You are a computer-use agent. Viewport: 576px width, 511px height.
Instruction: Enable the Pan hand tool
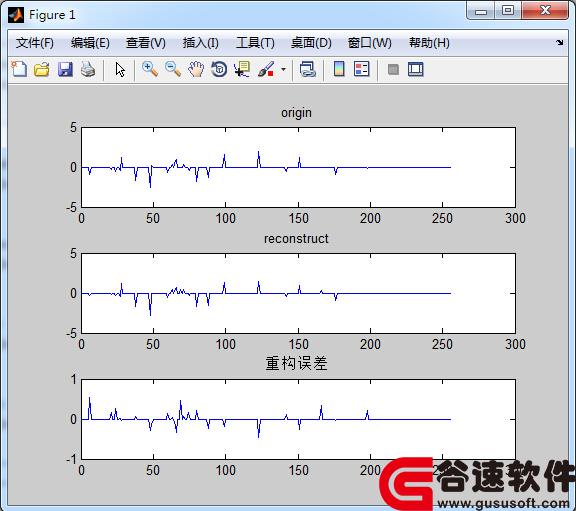click(x=196, y=69)
